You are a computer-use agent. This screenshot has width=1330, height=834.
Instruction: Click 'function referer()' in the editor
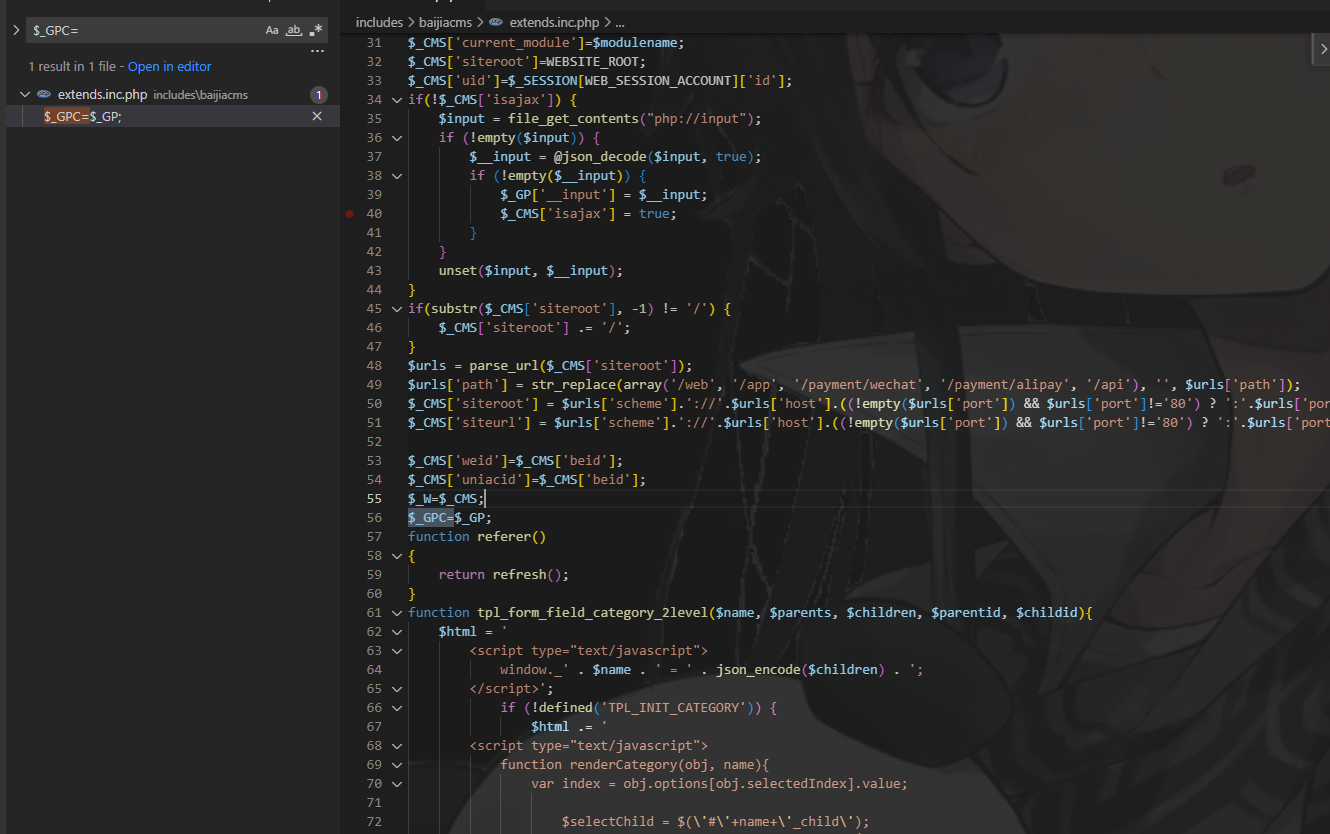click(477, 537)
